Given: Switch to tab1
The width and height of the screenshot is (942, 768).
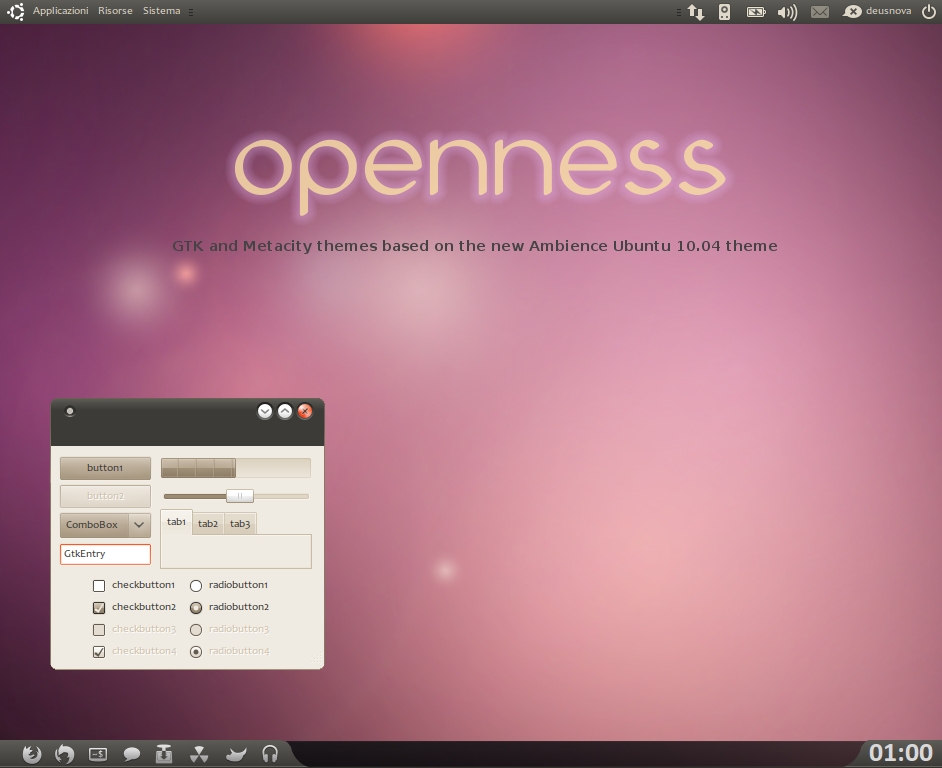Looking at the screenshot, I should pos(176,522).
